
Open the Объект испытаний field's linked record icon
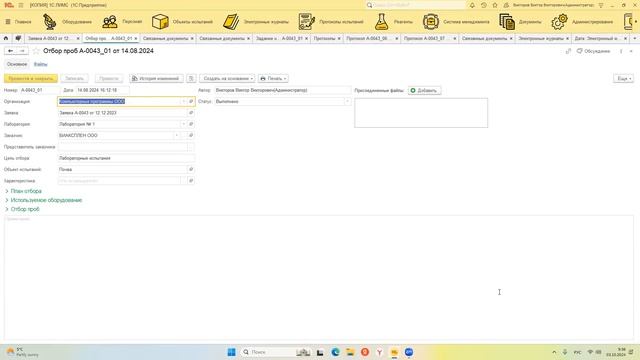click(x=191, y=169)
